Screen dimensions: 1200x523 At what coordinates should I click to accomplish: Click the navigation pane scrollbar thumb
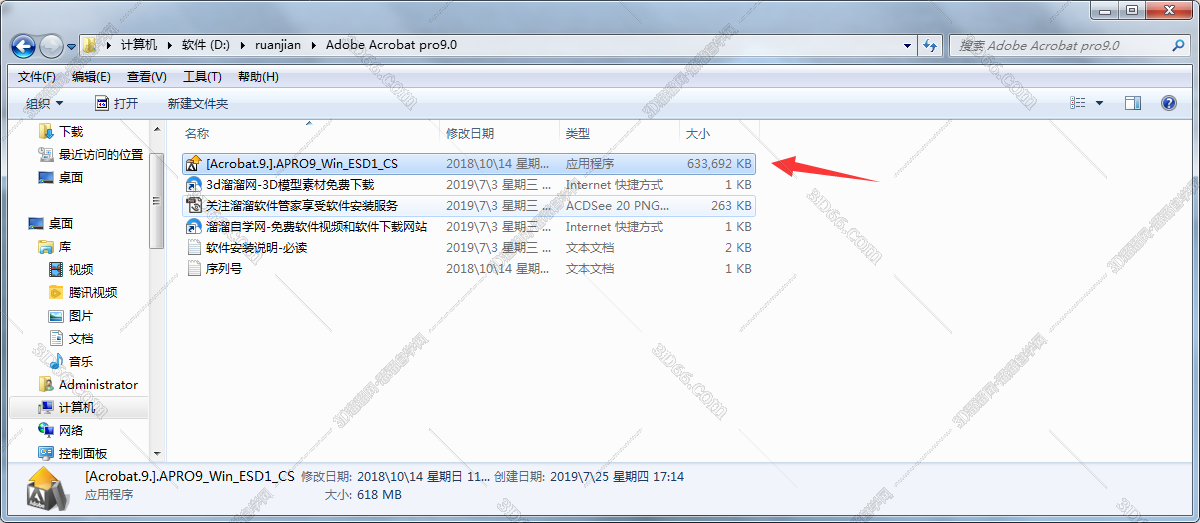click(157, 199)
